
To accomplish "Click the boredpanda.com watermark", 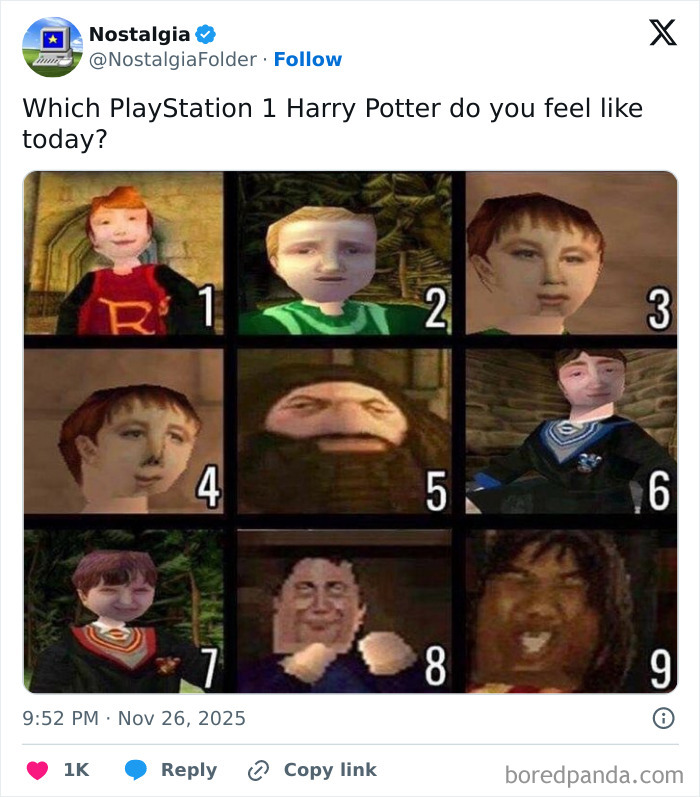I will coord(594,776).
